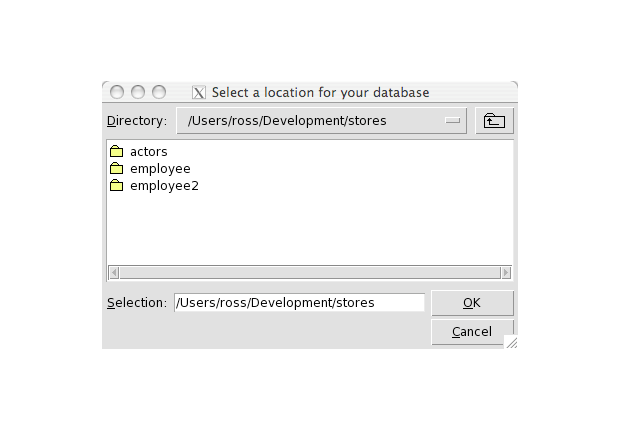The image size is (617, 434).
Task: Pick the employee folder name in the list
Action: coord(160,169)
